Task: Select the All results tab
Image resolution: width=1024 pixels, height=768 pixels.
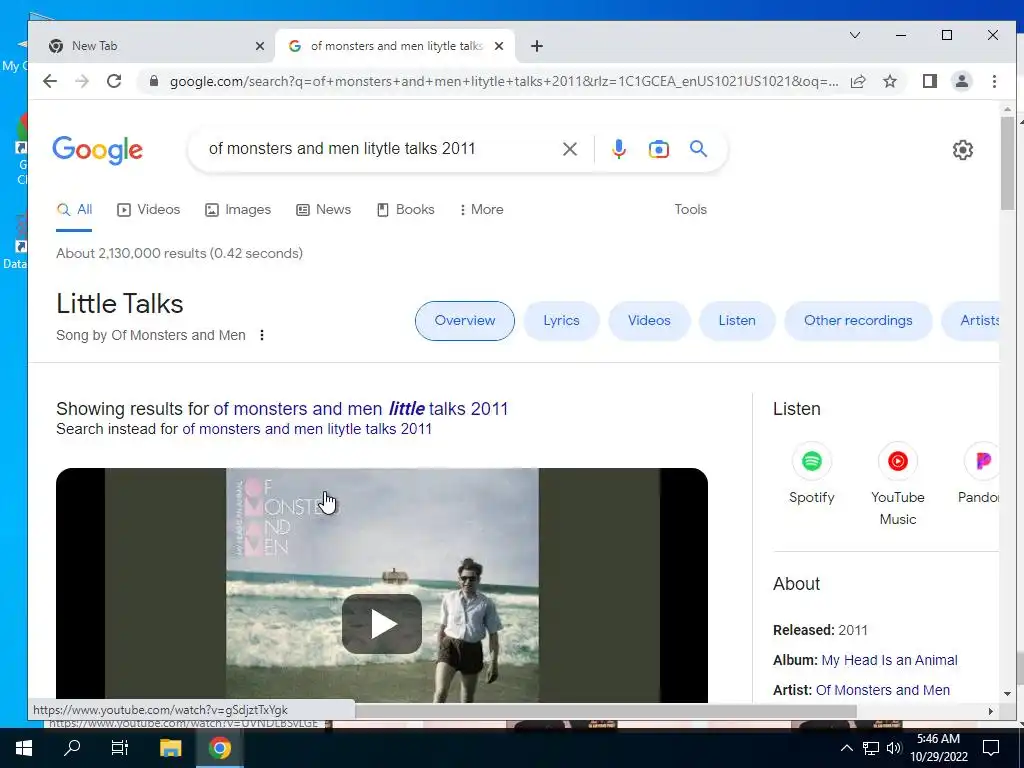Action: 74,210
